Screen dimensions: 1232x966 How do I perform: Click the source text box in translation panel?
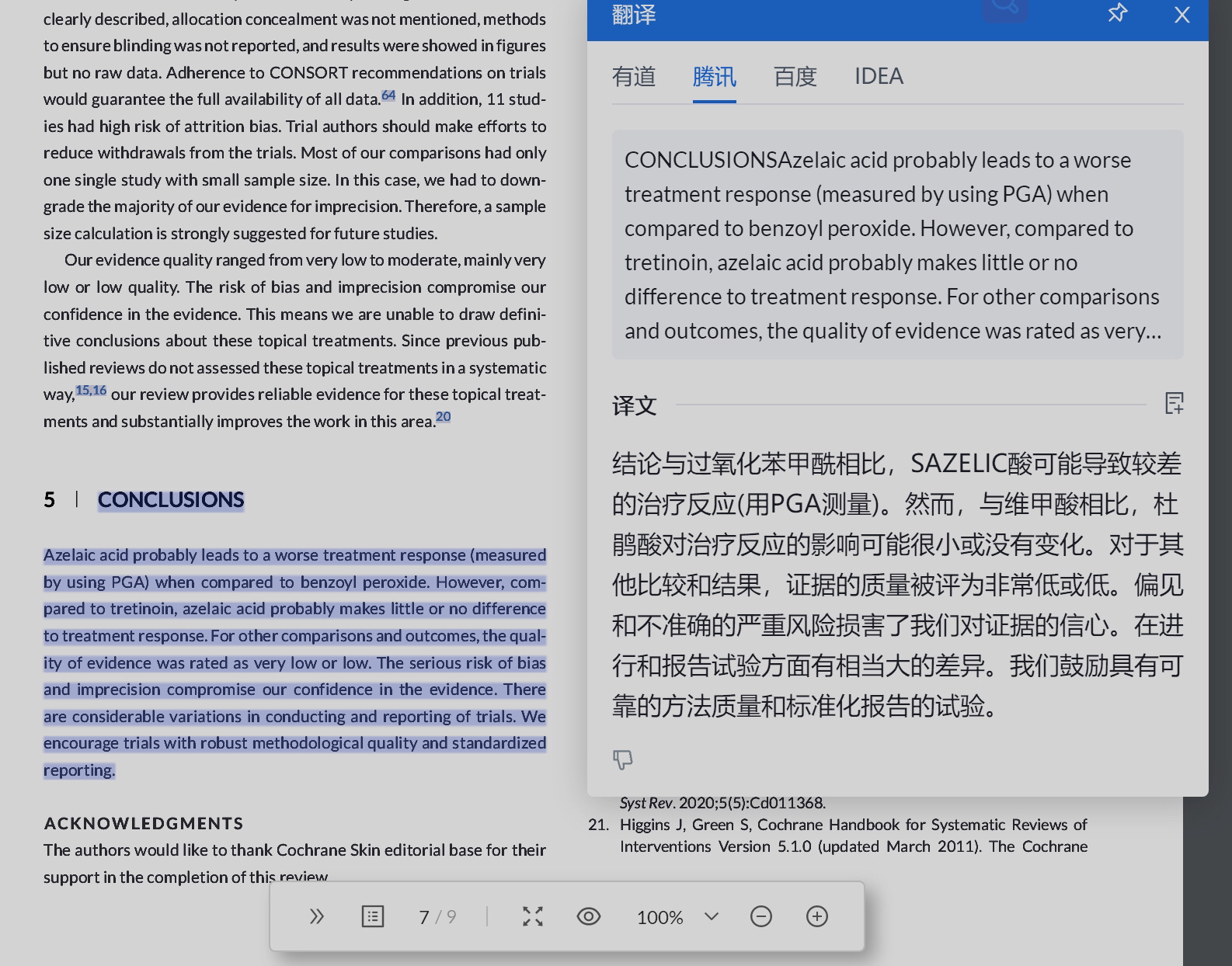(x=897, y=245)
